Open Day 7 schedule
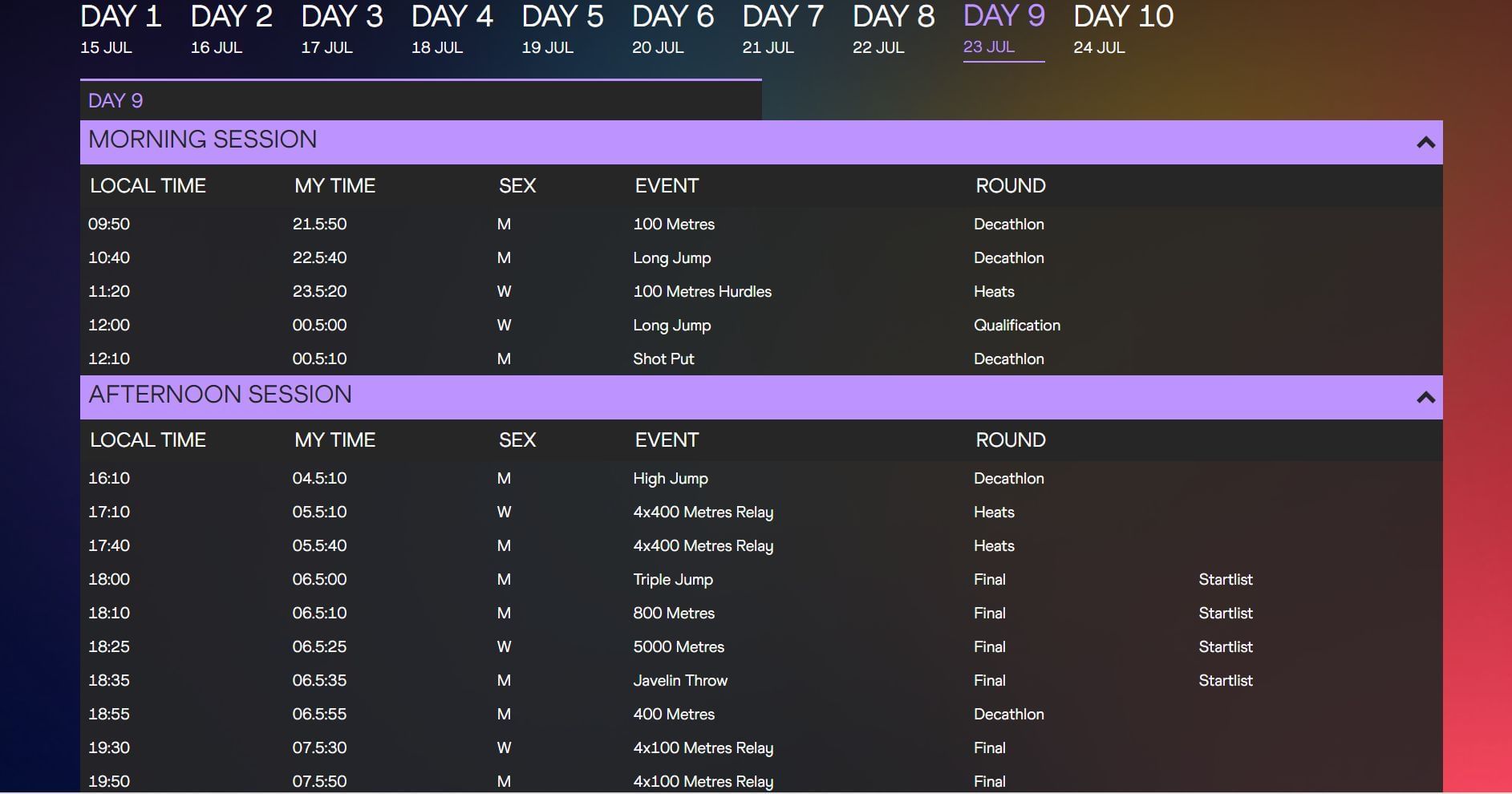The image size is (1512, 794). click(x=783, y=29)
